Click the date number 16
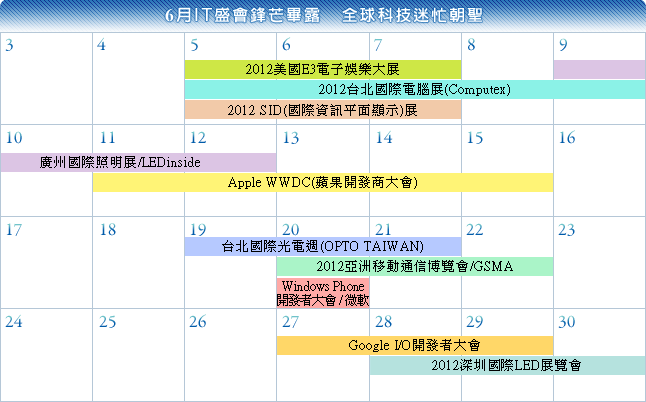This screenshot has height=402, width=646. pyautogui.click(x=567, y=137)
